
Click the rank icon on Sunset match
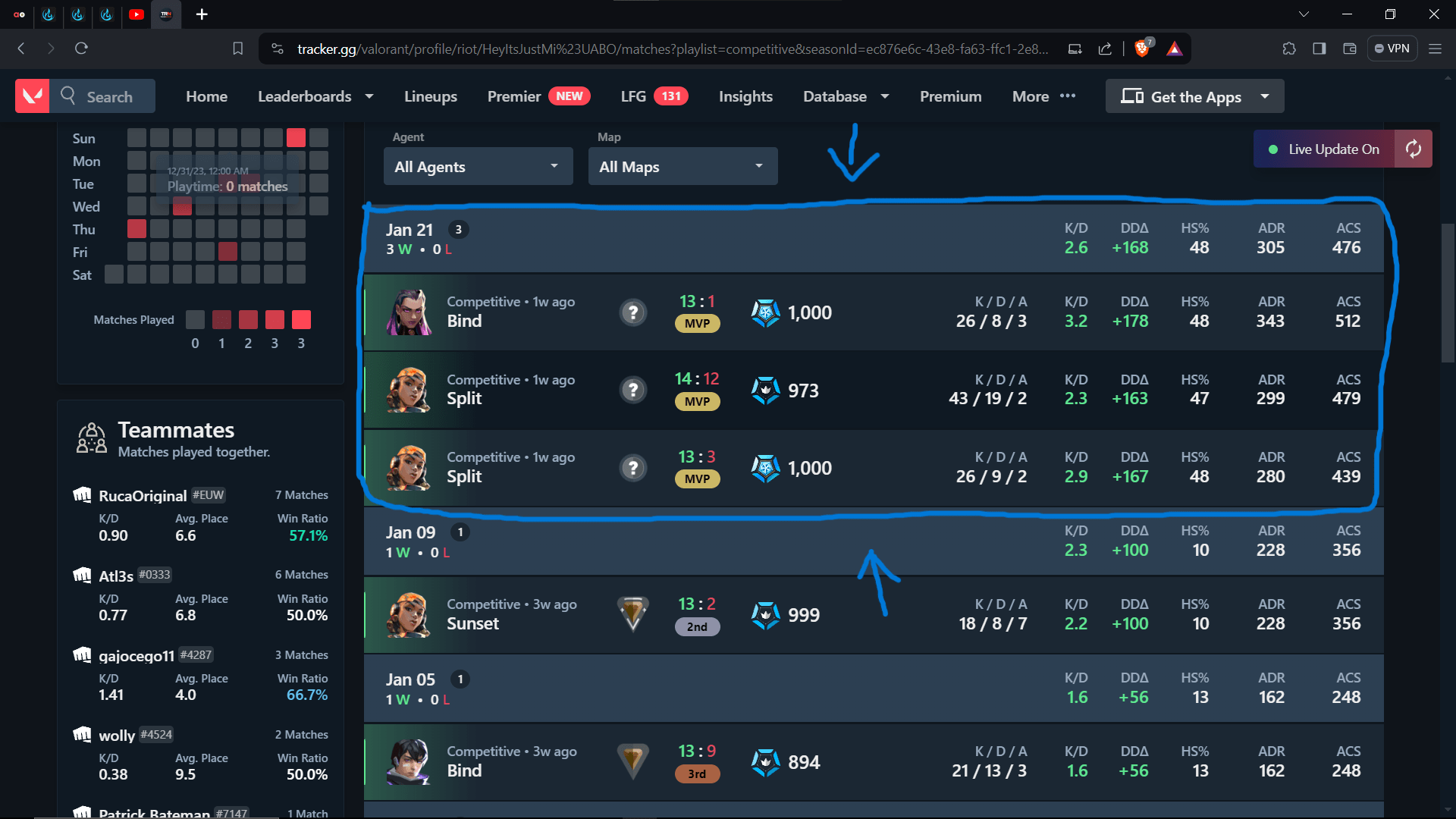point(632,613)
